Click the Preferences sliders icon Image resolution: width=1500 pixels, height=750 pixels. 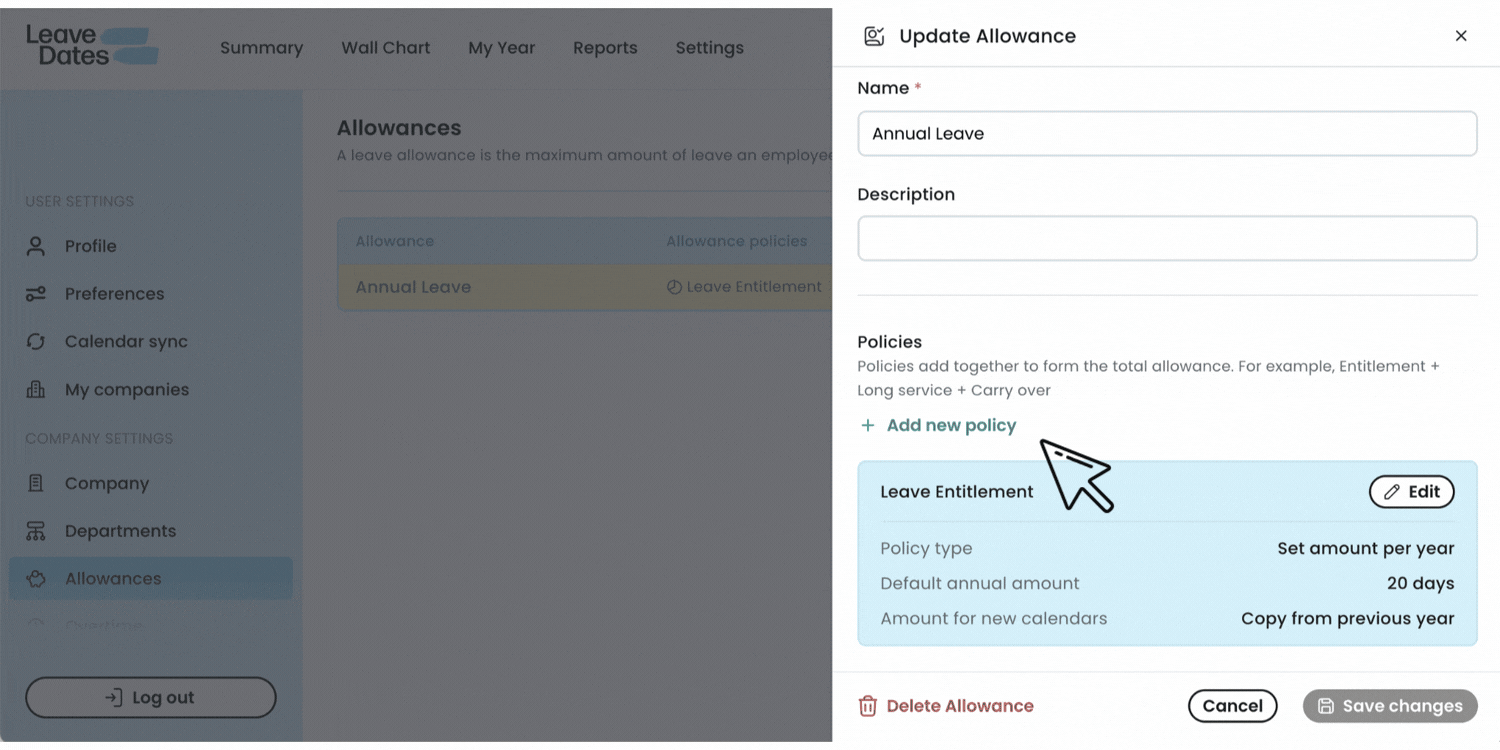pos(36,294)
